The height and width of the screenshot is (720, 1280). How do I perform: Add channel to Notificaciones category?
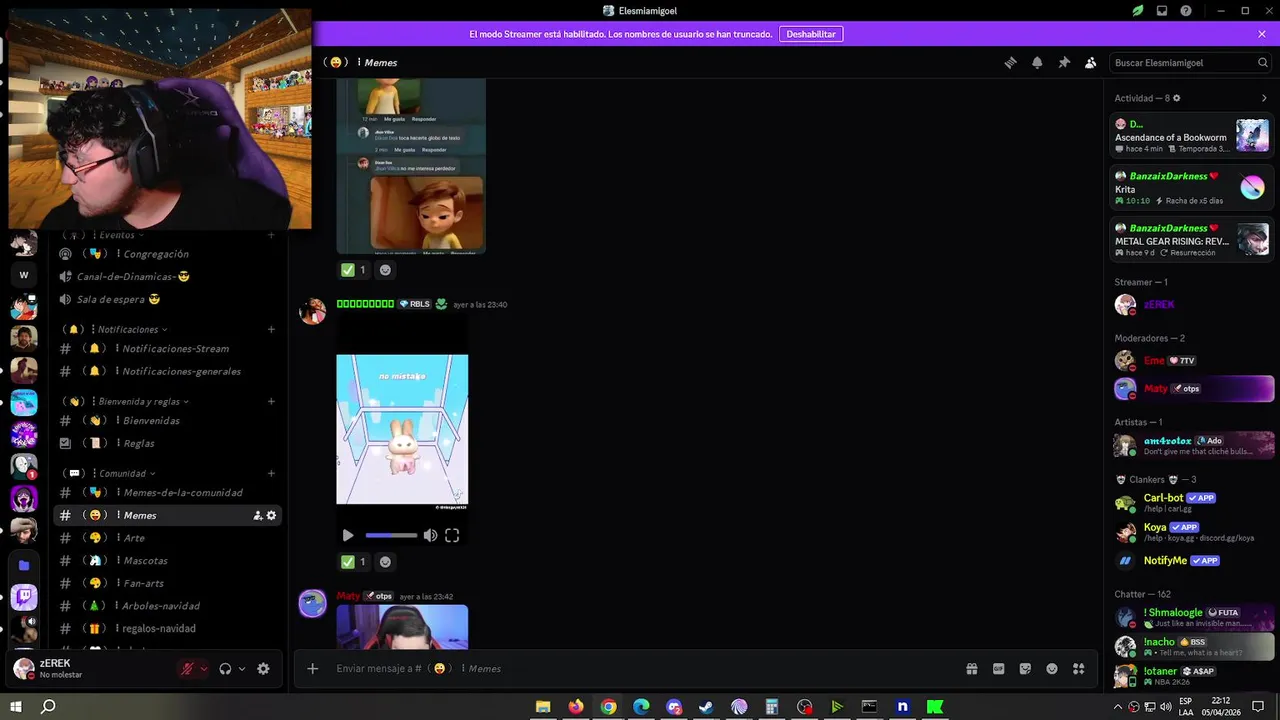271,329
